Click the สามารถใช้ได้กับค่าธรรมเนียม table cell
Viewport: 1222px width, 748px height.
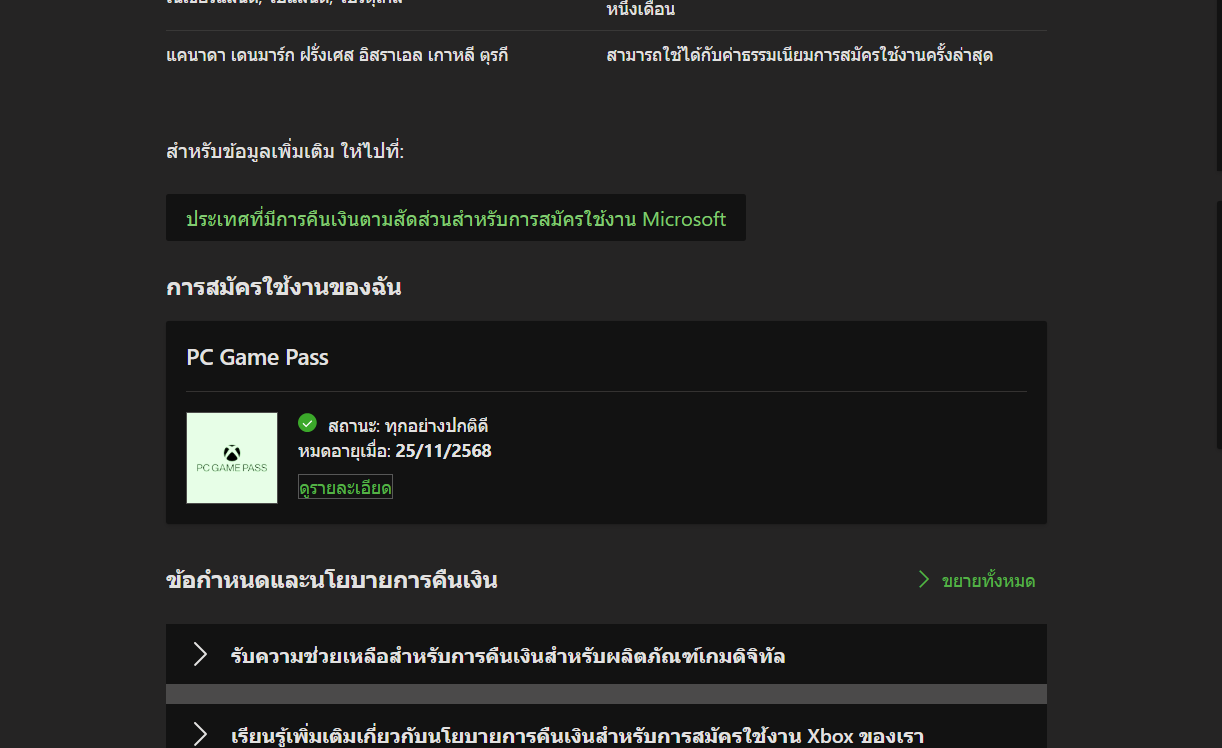point(800,55)
